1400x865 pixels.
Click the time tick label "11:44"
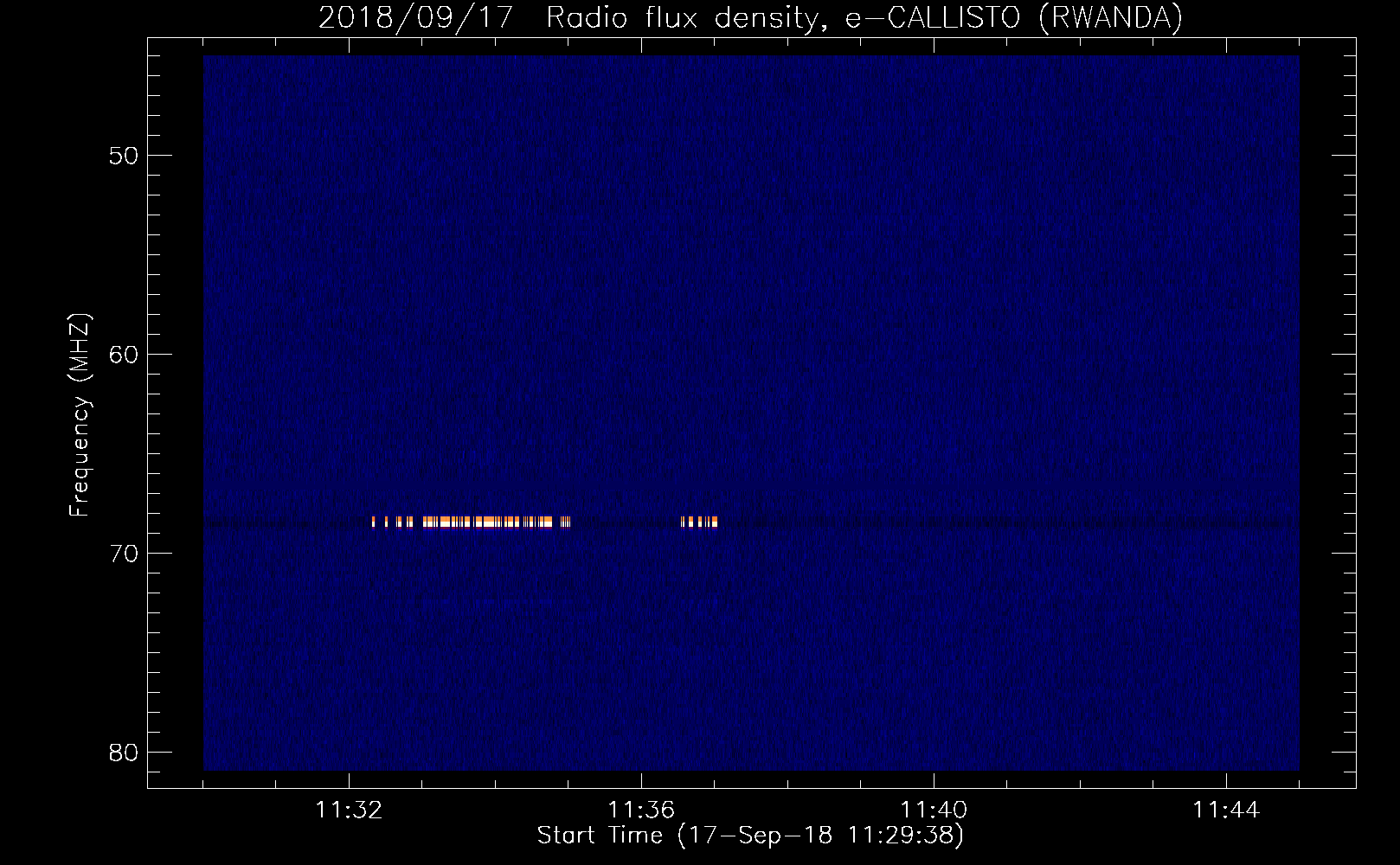point(1226,811)
